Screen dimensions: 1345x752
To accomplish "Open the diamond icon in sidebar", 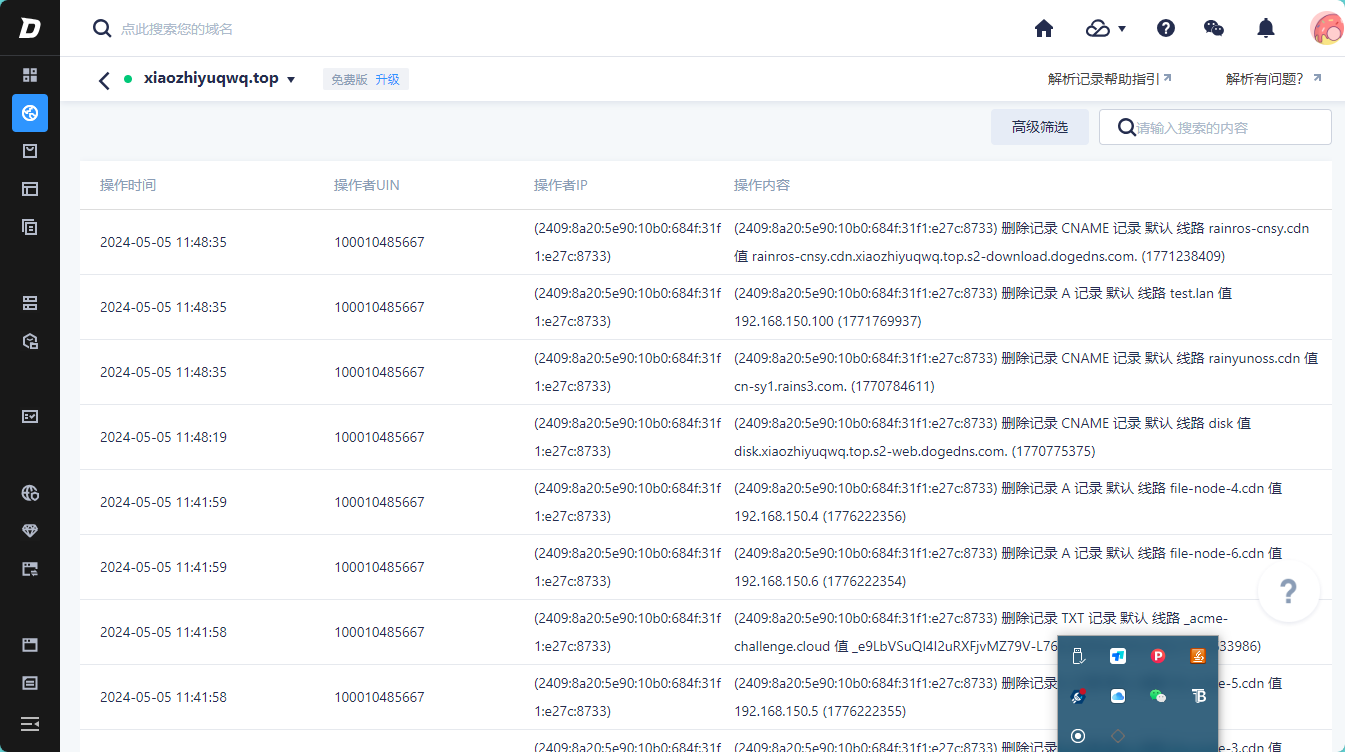I will click(x=30, y=531).
